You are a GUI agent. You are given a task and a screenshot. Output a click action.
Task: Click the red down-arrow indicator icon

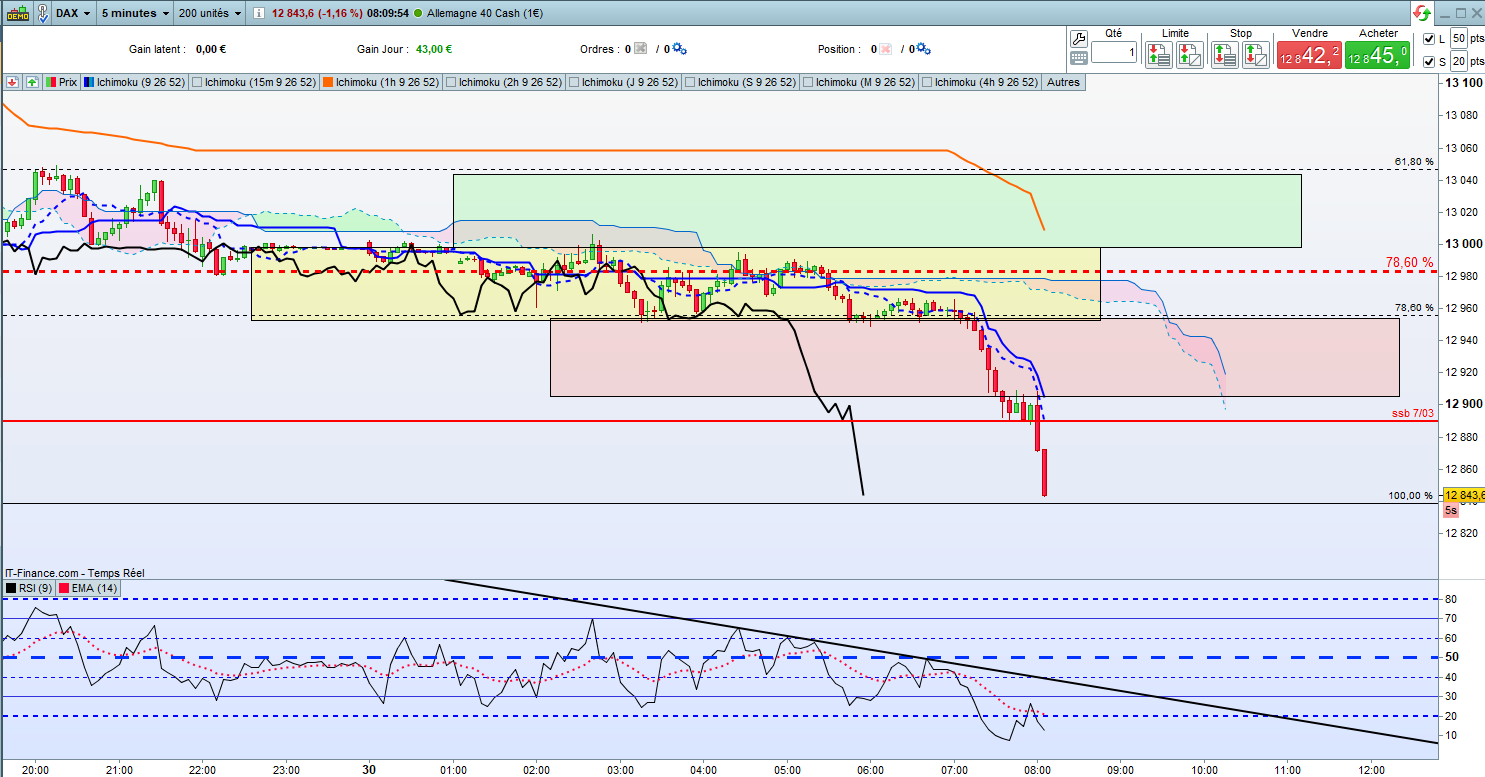pyautogui.click(x=14, y=82)
